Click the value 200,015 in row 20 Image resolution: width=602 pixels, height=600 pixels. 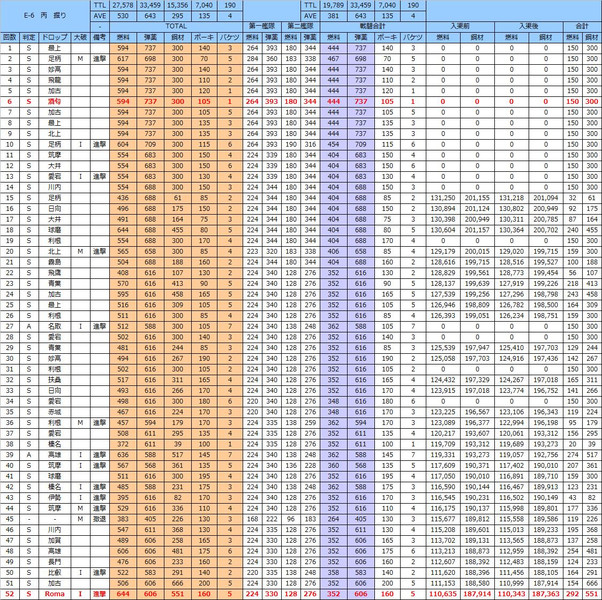click(477, 251)
